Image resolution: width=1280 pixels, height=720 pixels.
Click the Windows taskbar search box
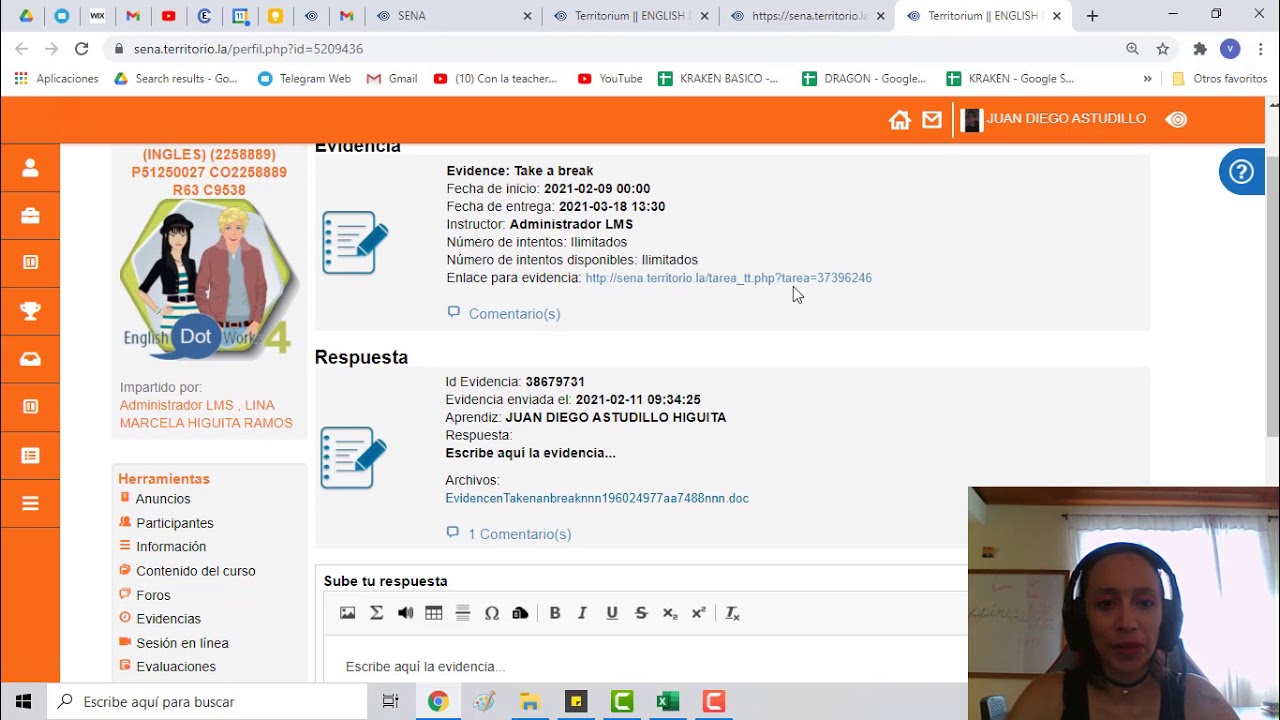point(208,702)
